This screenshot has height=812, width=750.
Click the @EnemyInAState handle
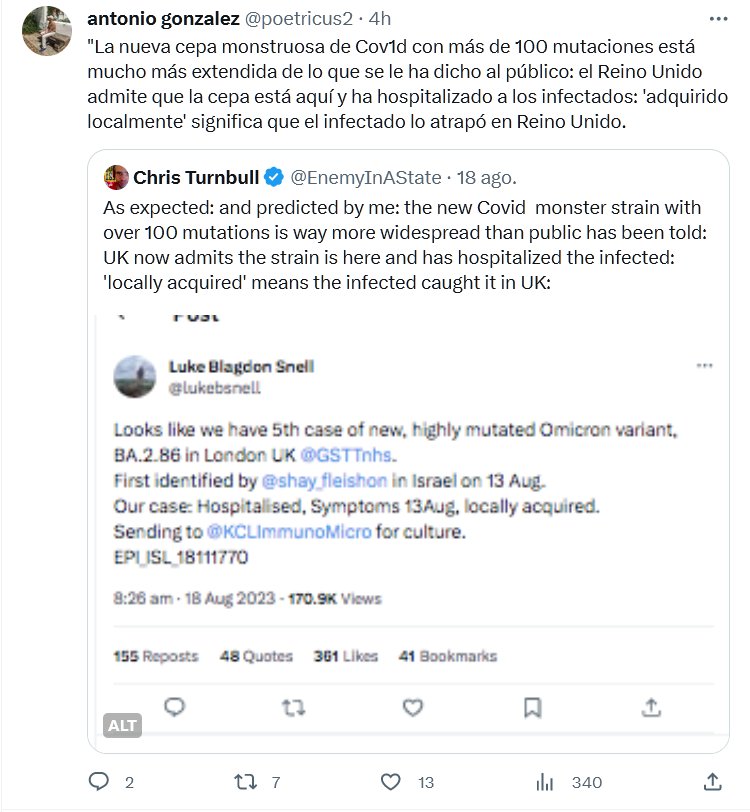point(365,178)
